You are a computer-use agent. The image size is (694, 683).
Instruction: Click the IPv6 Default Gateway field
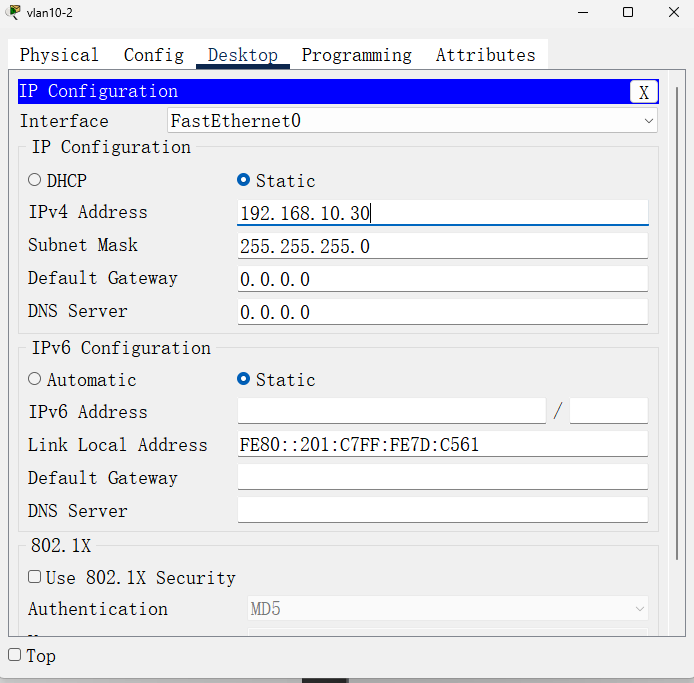click(443, 478)
